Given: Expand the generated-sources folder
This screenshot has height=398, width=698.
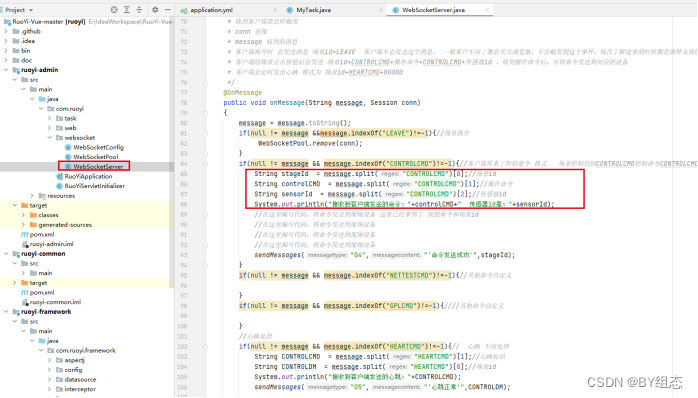Looking at the screenshot, I should tap(23, 225).
